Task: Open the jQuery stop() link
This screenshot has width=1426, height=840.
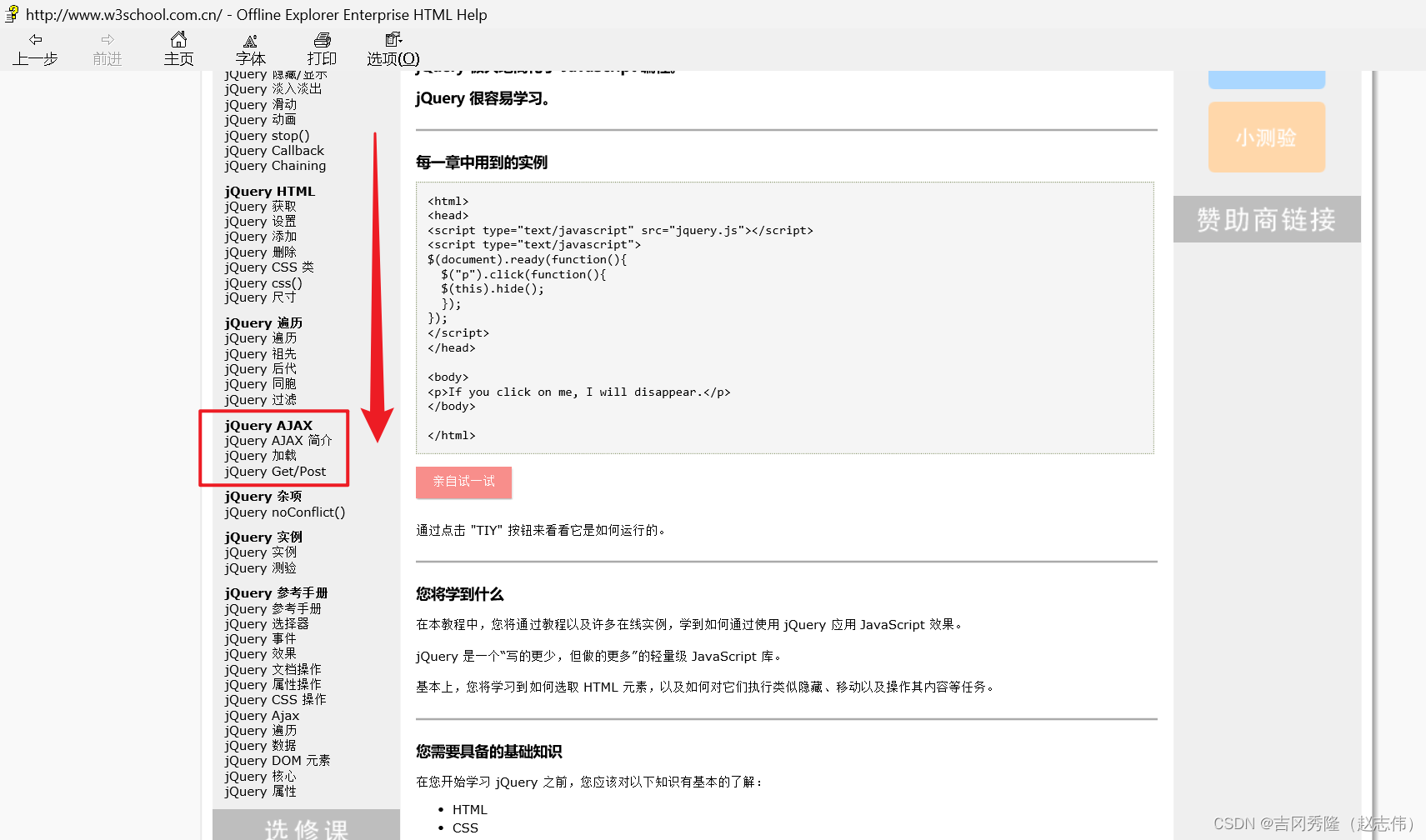Action: pyautogui.click(x=267, y=136)
